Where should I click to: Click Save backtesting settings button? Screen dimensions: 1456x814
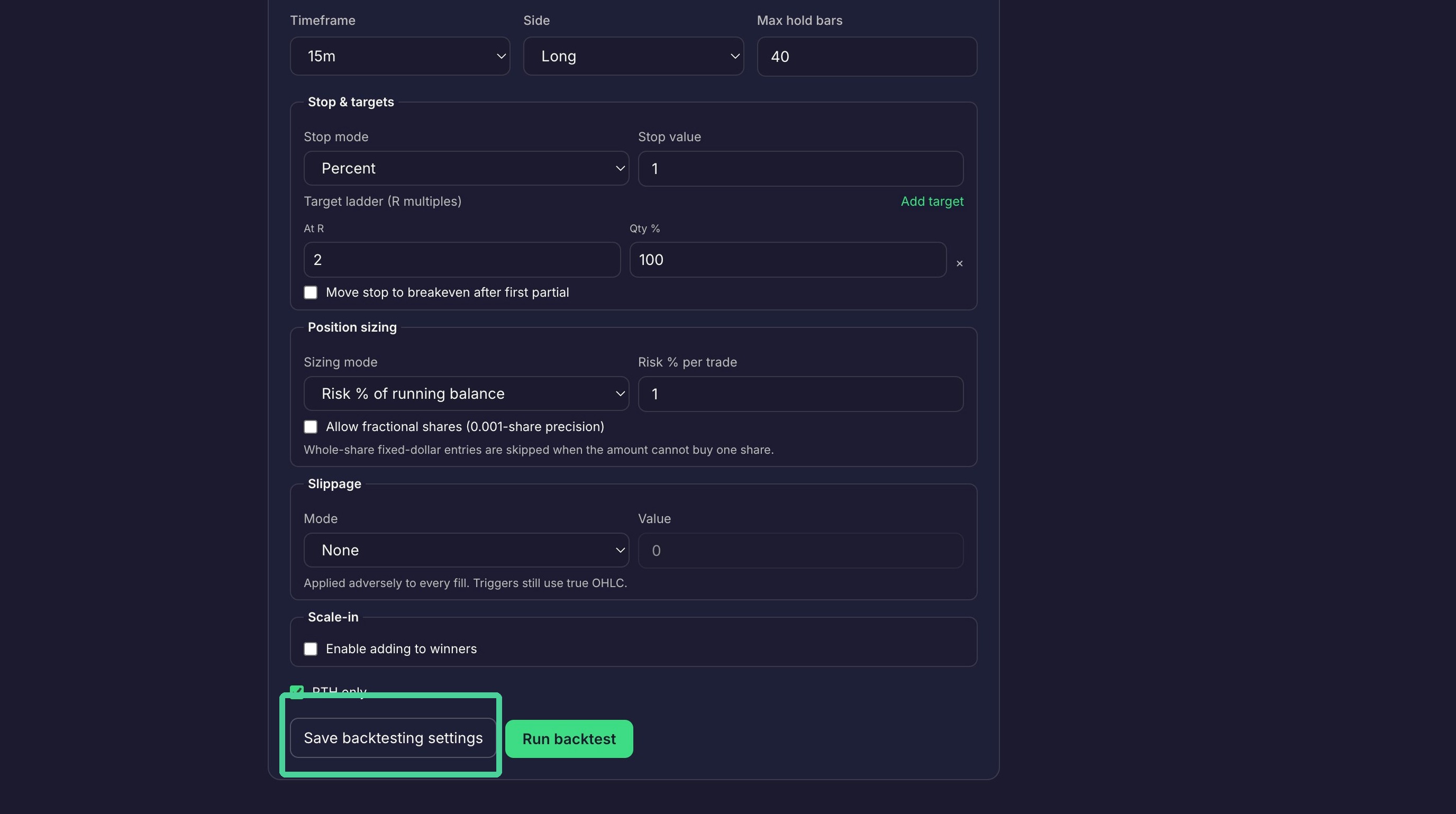pos(393,738)
